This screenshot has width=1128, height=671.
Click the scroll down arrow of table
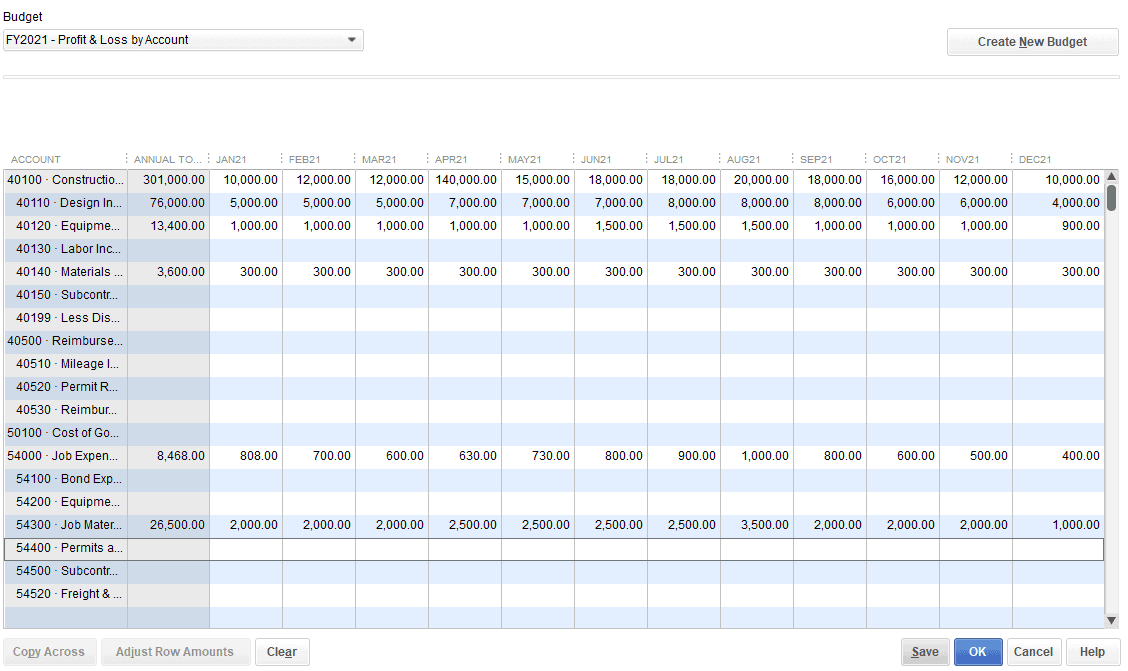(1111, 620)
